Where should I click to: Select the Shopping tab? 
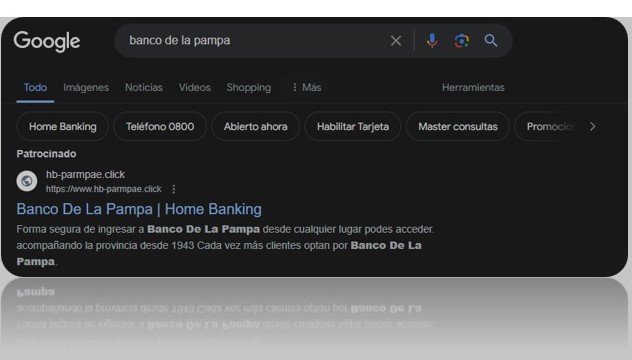(249, 87)
